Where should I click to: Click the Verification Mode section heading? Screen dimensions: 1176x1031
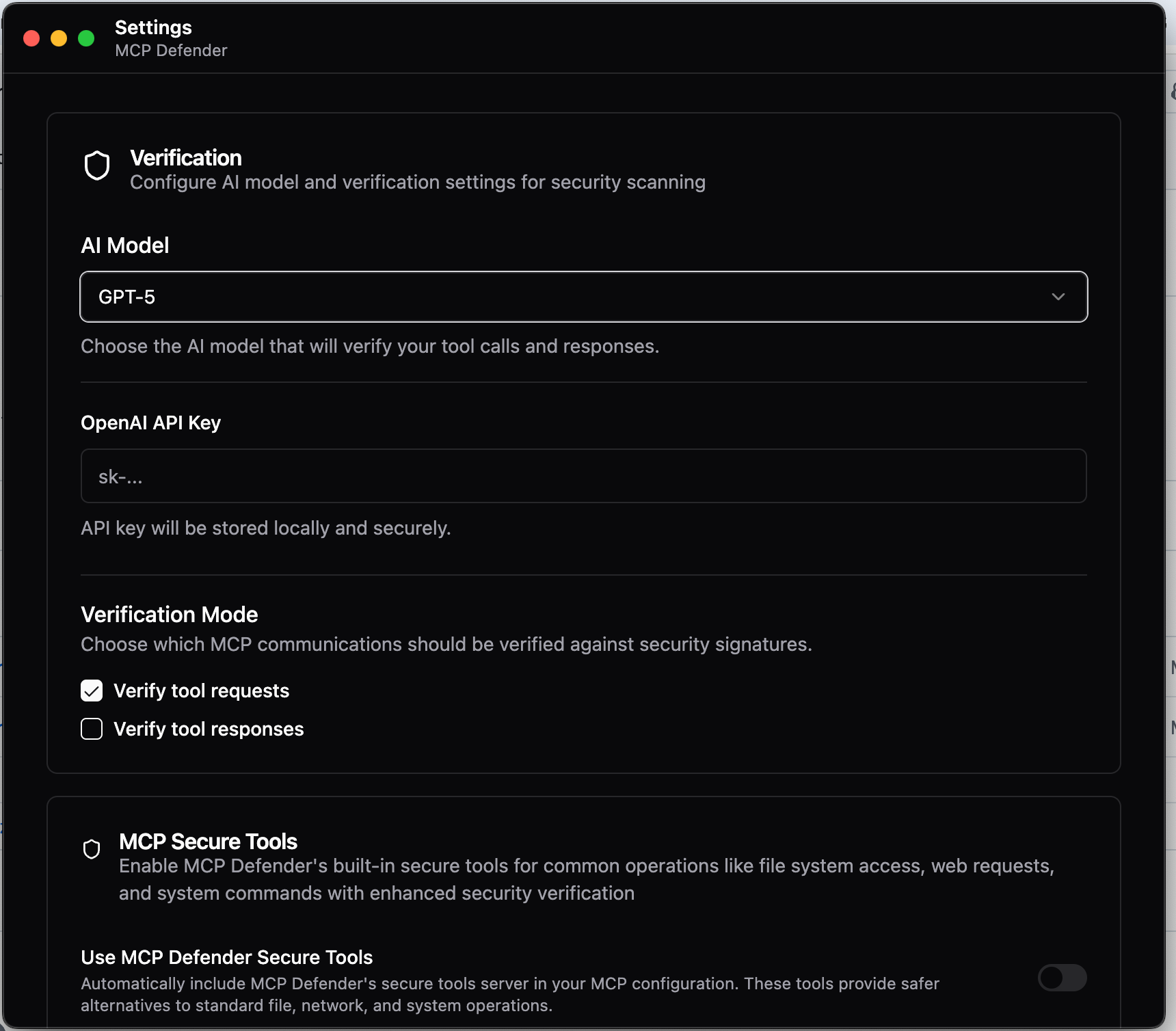169,614
